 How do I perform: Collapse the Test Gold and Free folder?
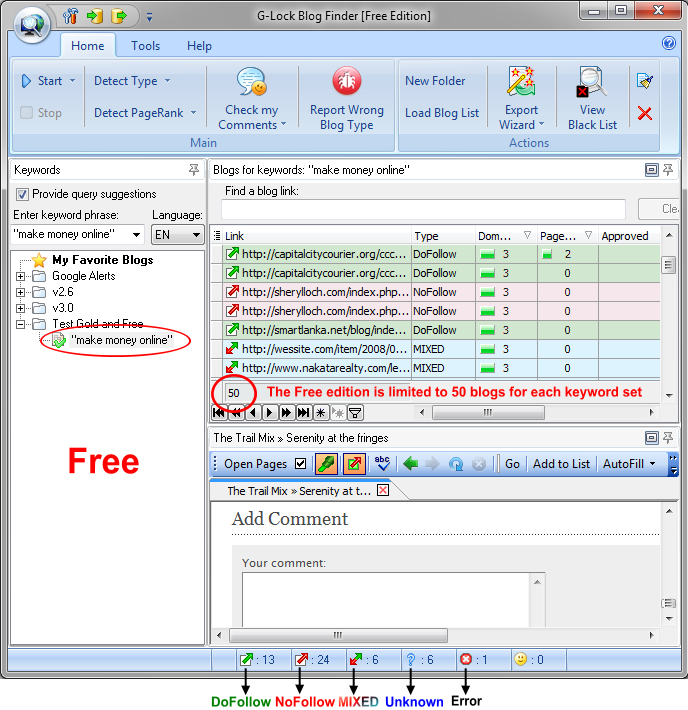[20, 325]
